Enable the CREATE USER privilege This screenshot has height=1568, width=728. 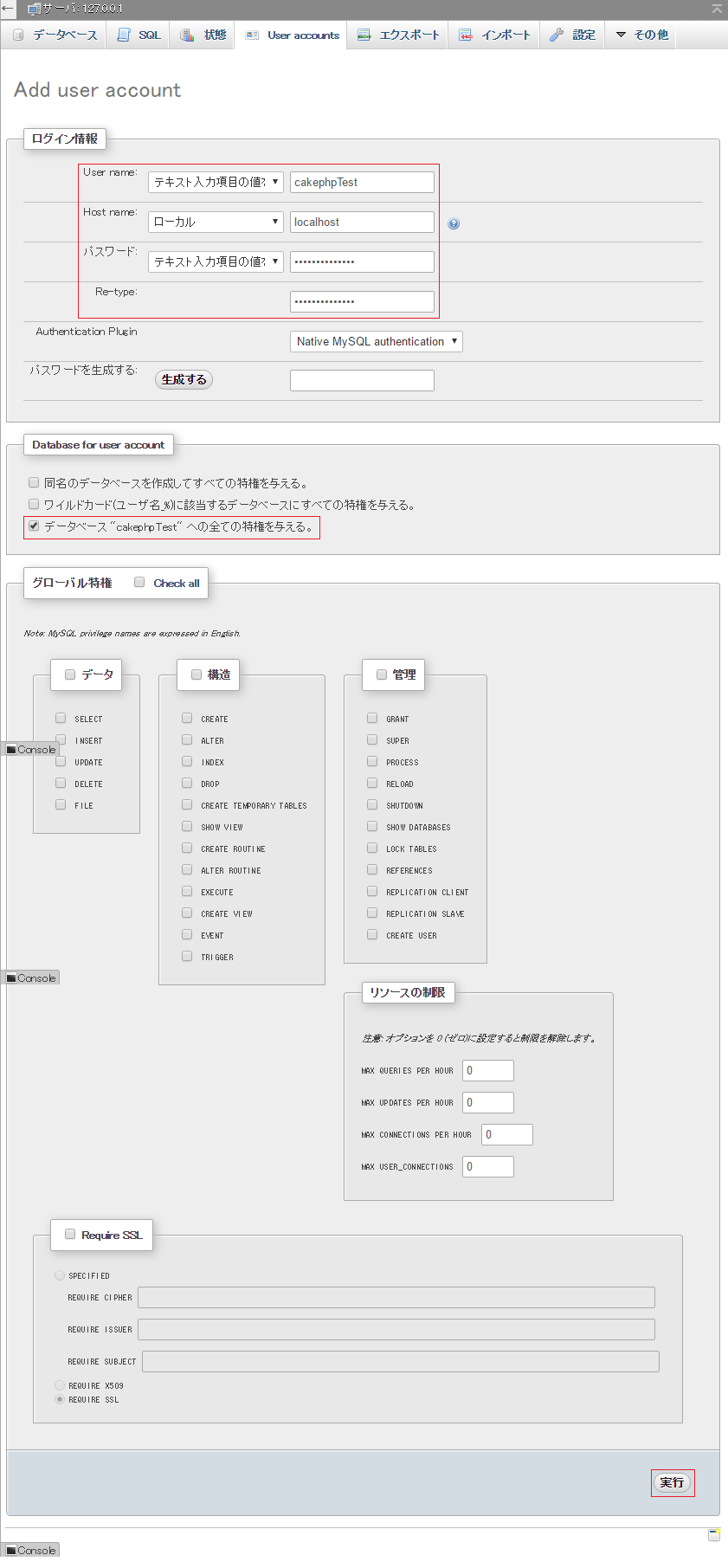tap(372, 934)
